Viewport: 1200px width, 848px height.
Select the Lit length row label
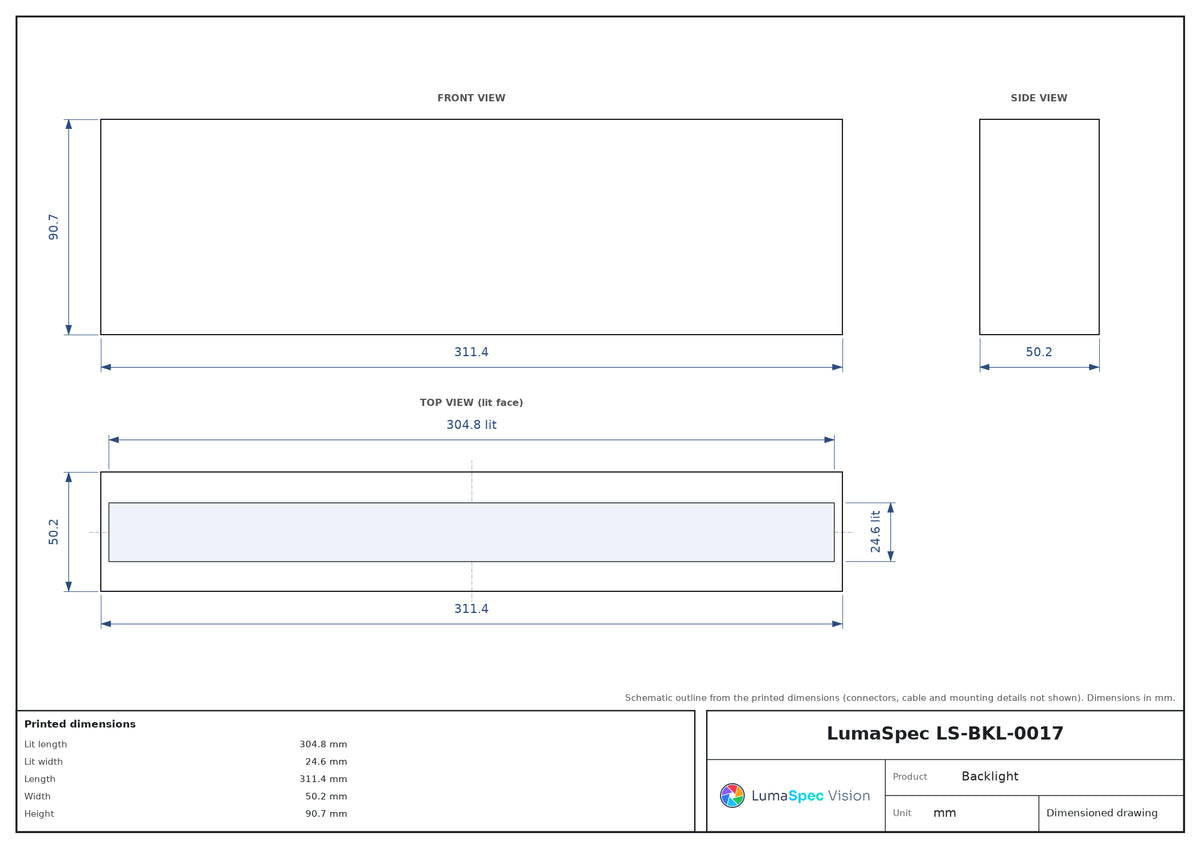[x=46, y=744]
